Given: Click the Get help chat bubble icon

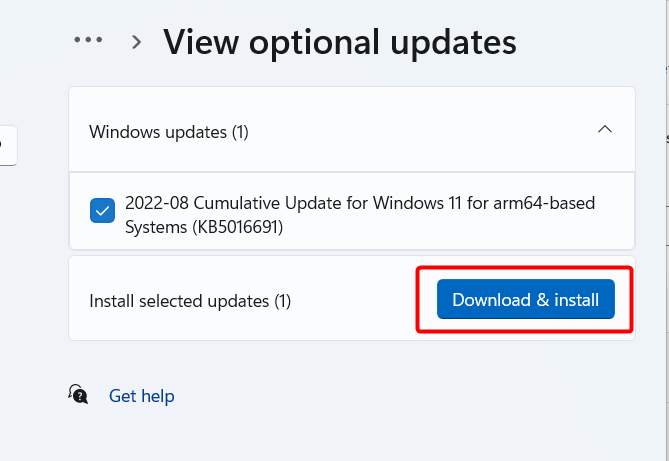Looking at the screenshot, I should (78, 394).
